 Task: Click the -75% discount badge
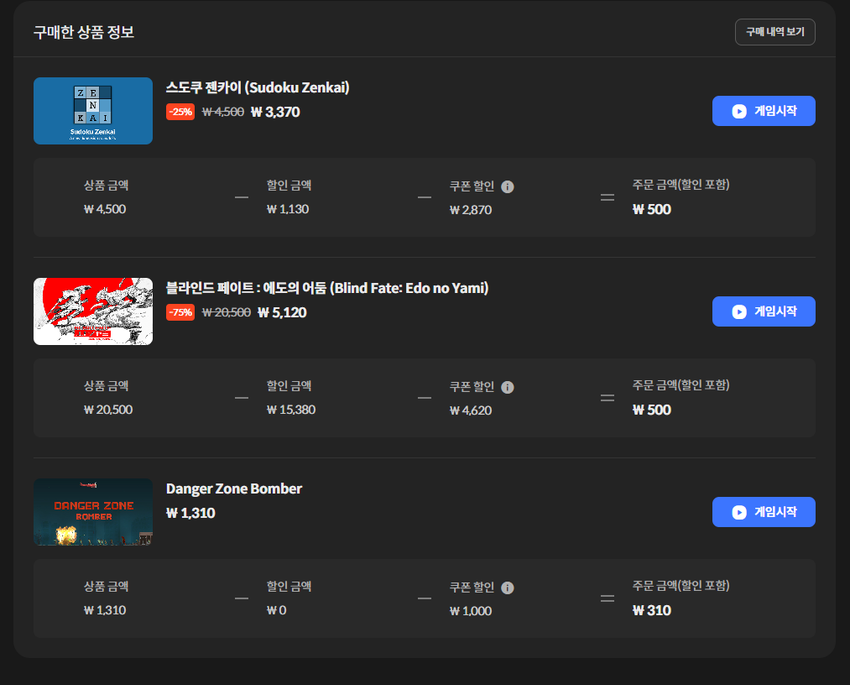pos(181,313)
